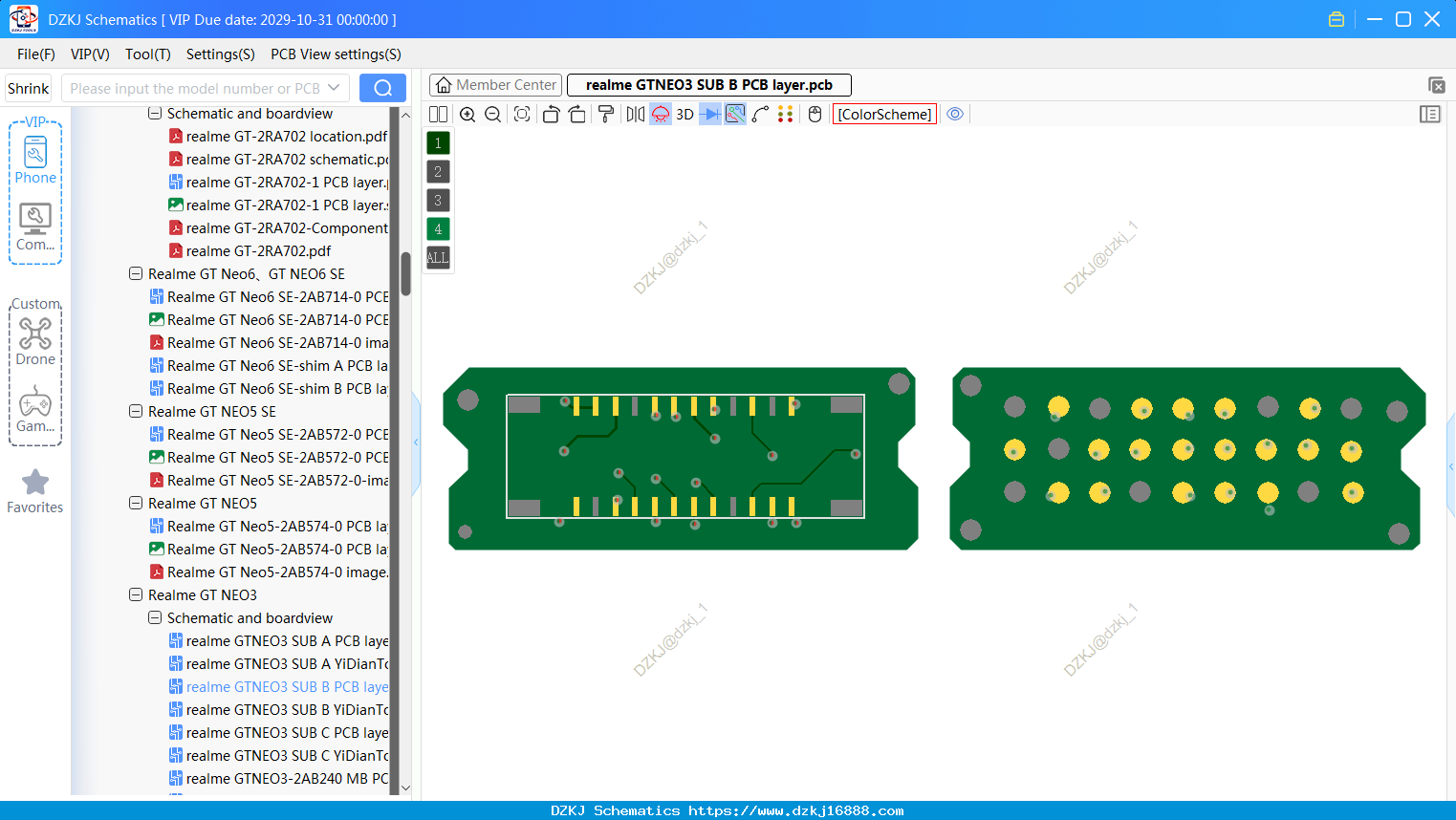
Task: Collapse the Realme GT NEO5 node
Action: pos(136,503)
